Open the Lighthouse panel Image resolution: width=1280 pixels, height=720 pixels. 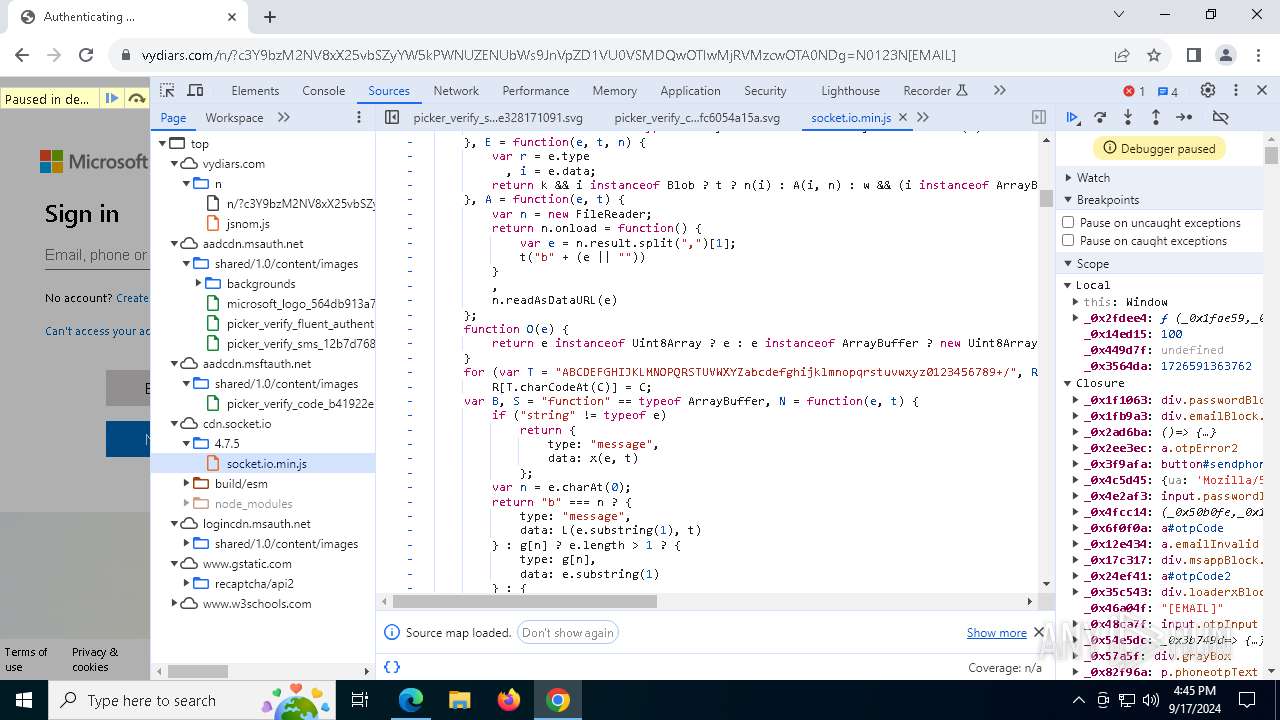point(850,90)
